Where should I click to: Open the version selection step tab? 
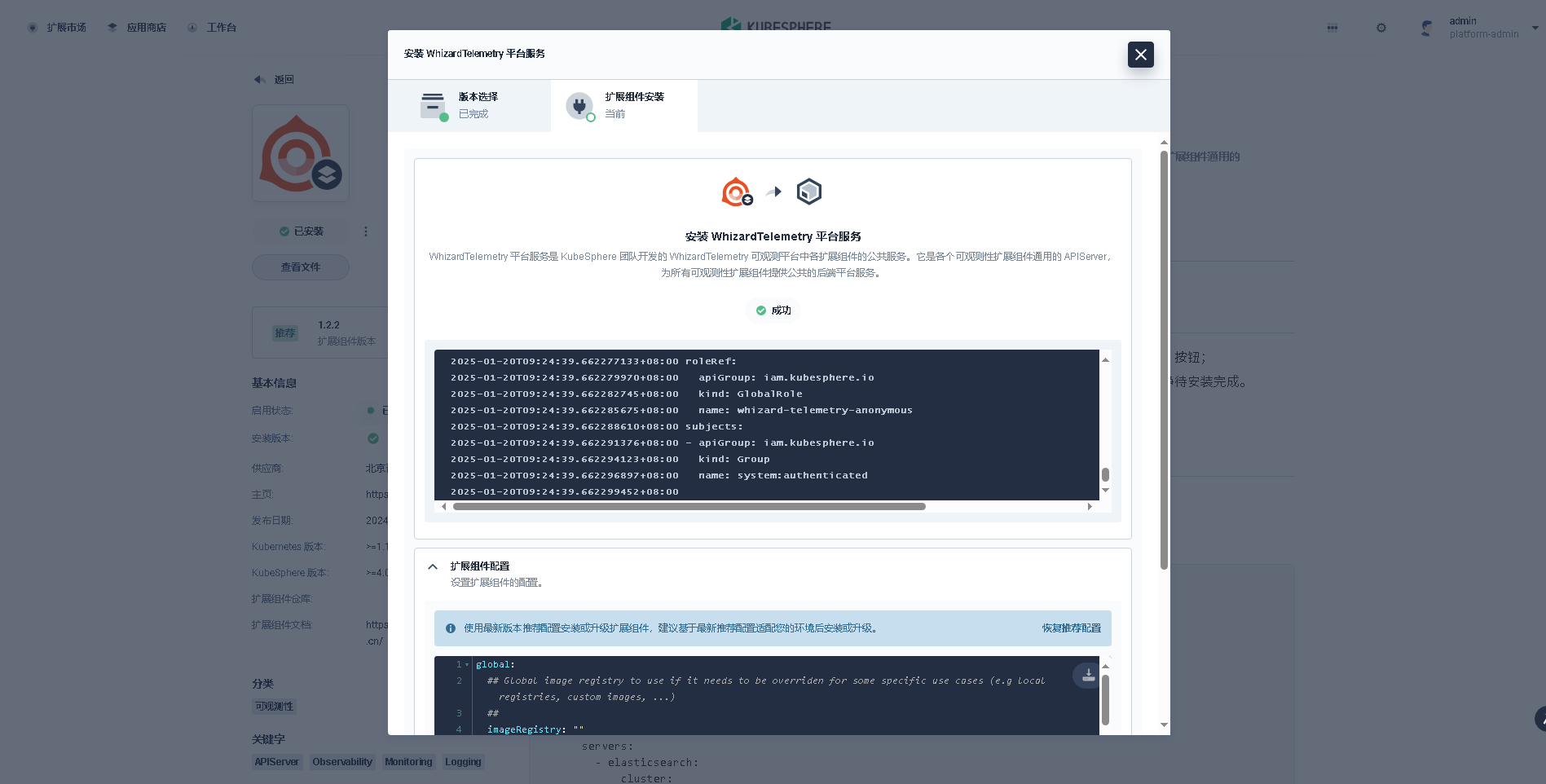pos(469,105)
